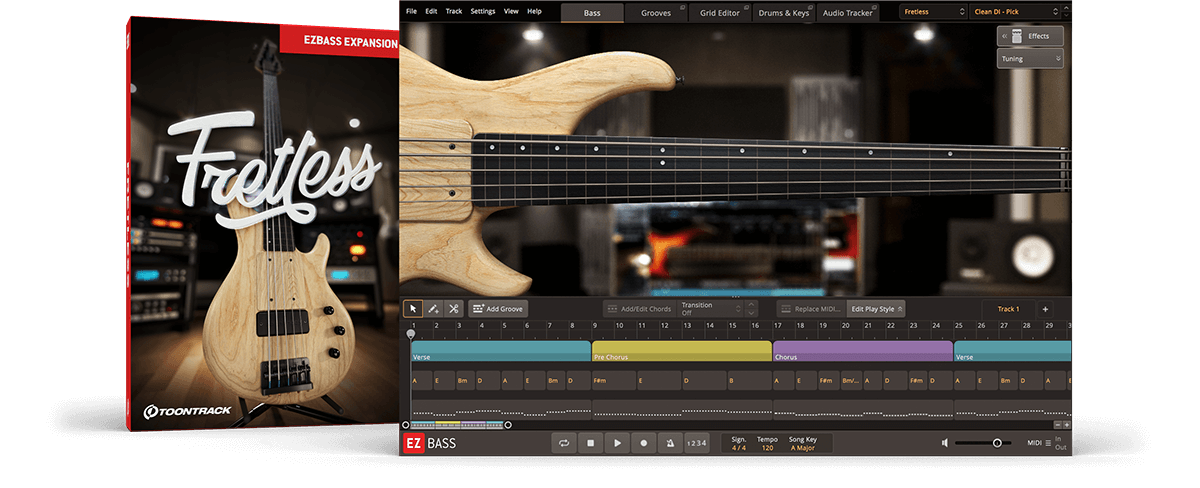This screenshot has width=1200, height=488.
Task: Switch to the Audio Tracker tab
Action: click(x=847, y=12)
